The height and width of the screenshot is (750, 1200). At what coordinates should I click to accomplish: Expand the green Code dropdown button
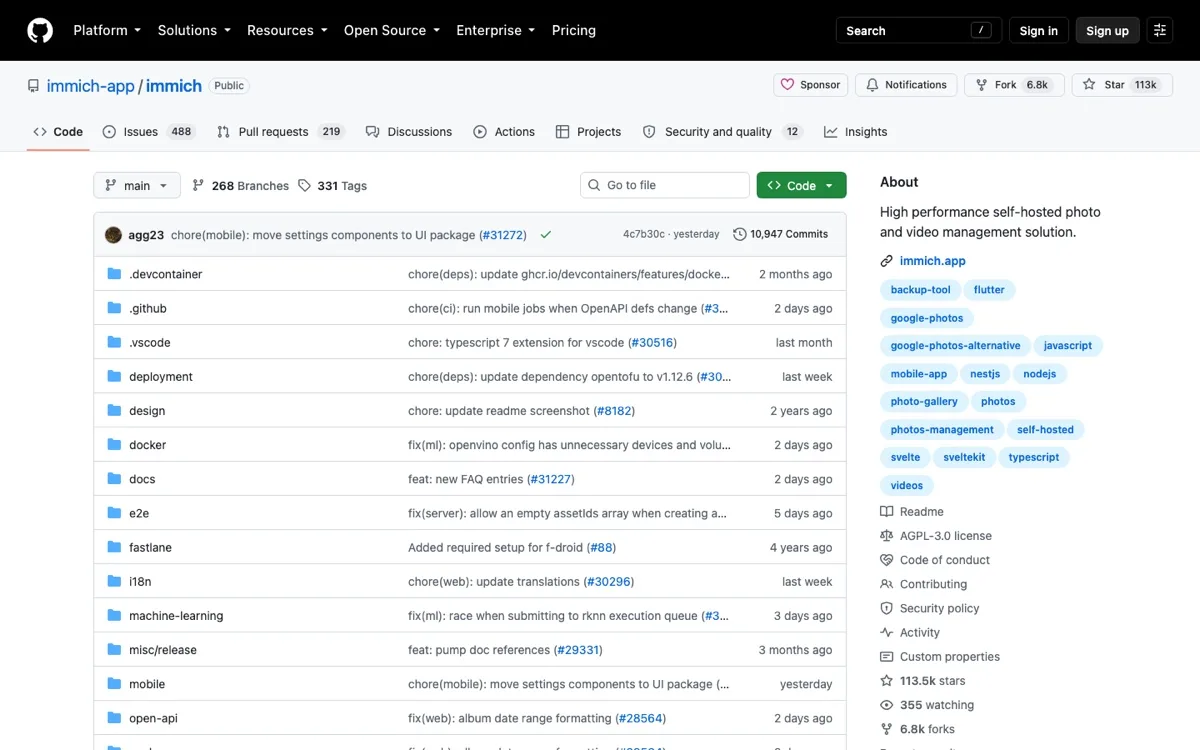tap(802, 186)
